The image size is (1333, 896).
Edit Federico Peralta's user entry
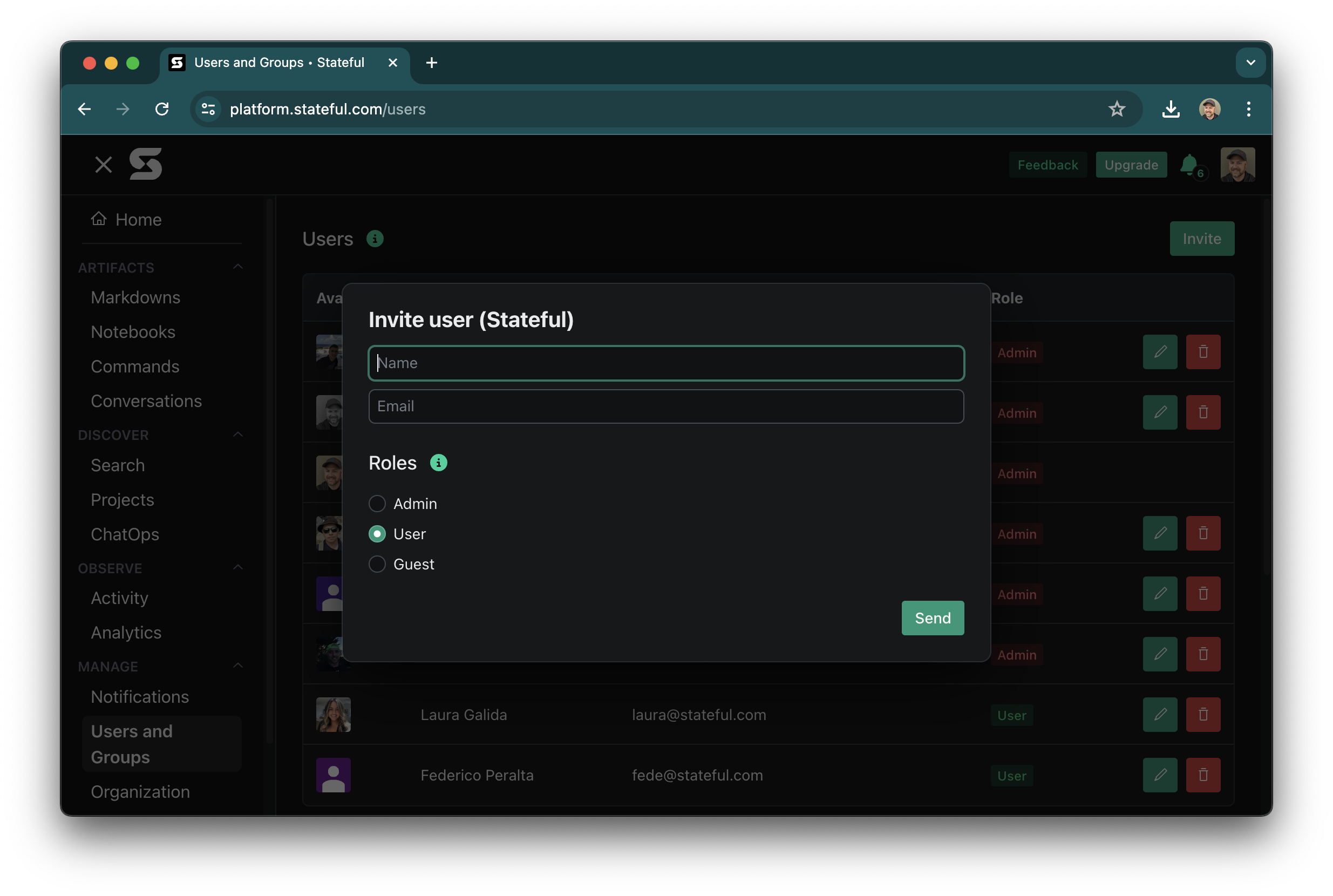pyautogui.click(x=1160, y=775)
